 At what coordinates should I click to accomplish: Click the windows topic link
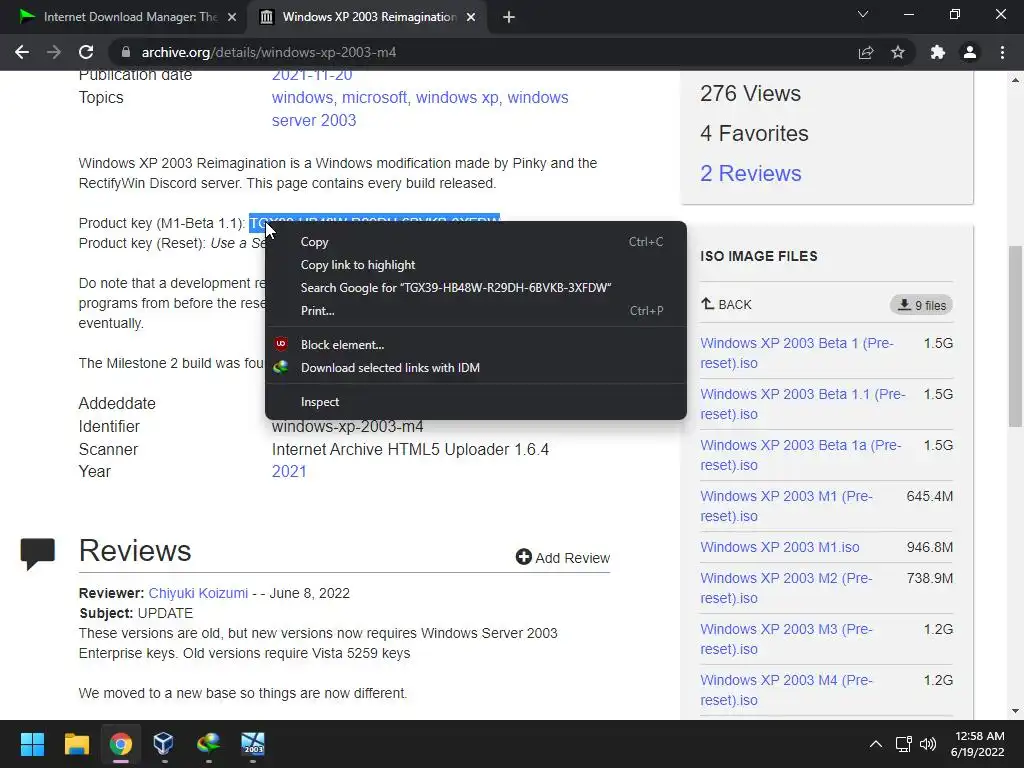(x=302, y=97)
